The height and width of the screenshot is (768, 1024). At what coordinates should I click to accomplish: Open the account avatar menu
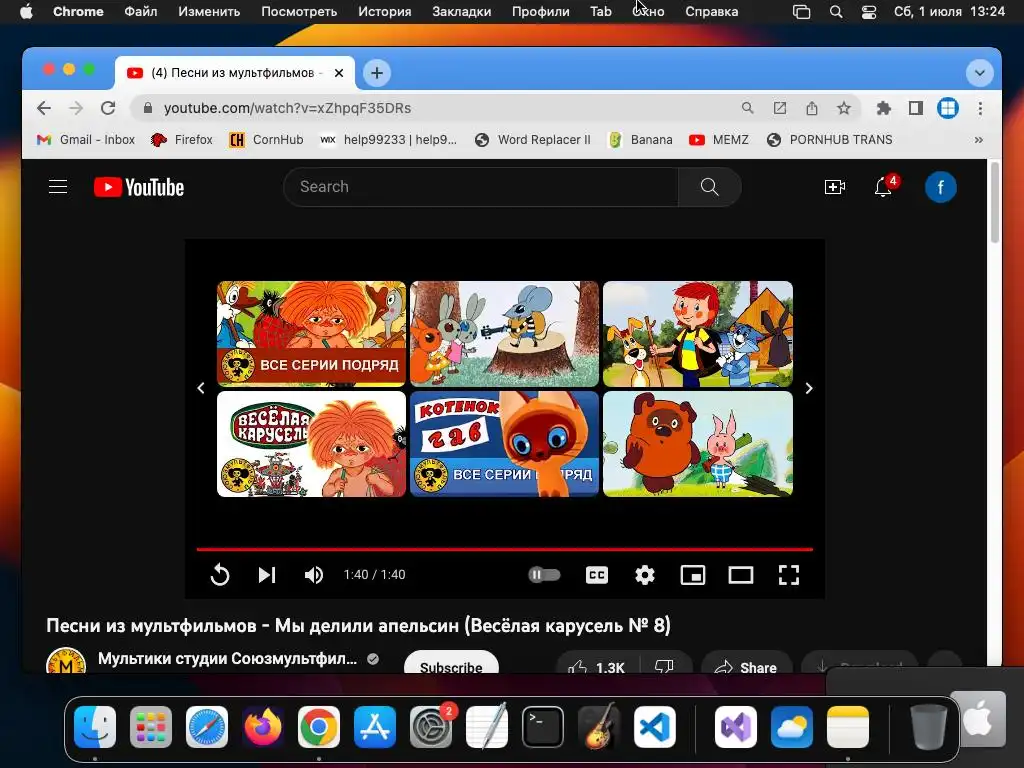coord(940,187)
